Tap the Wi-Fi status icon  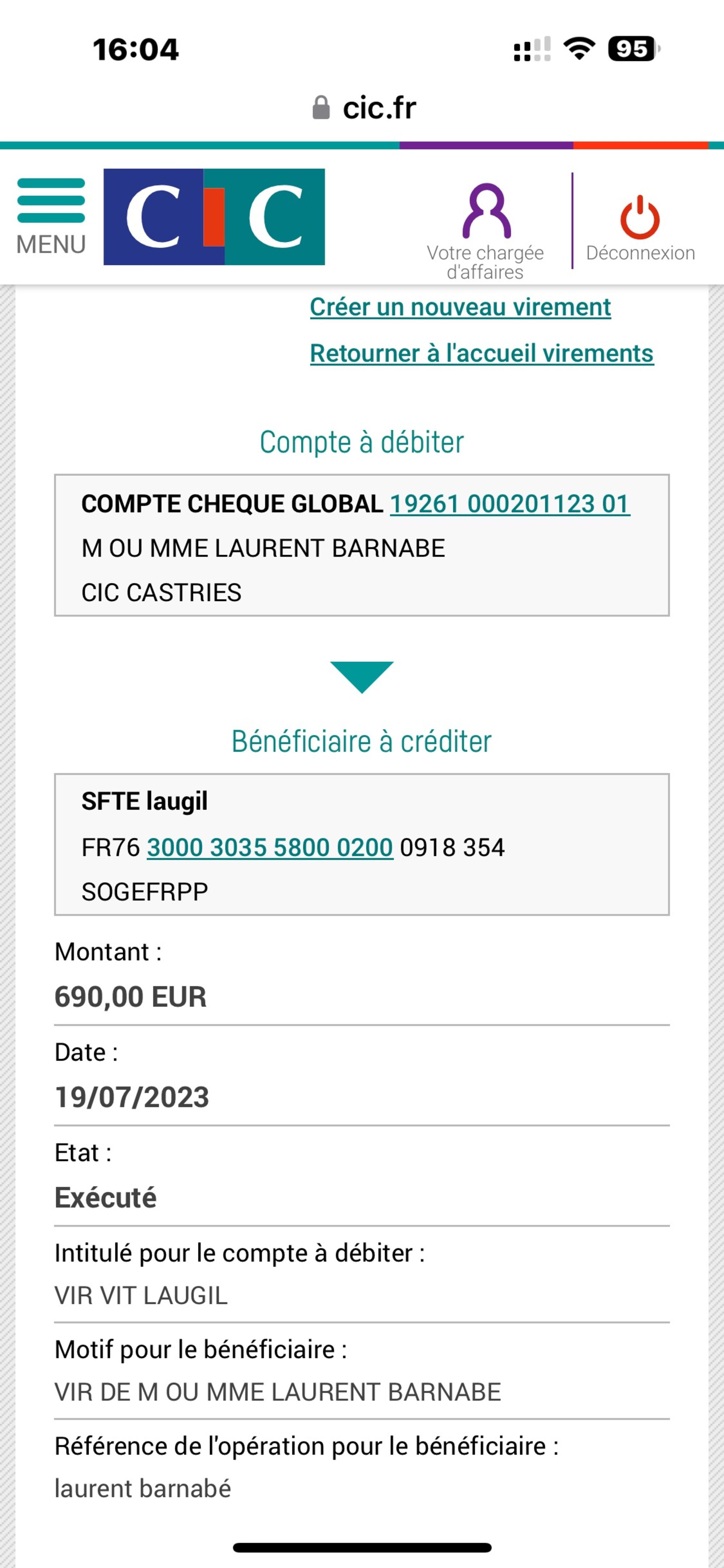click(x=578, y=49)
